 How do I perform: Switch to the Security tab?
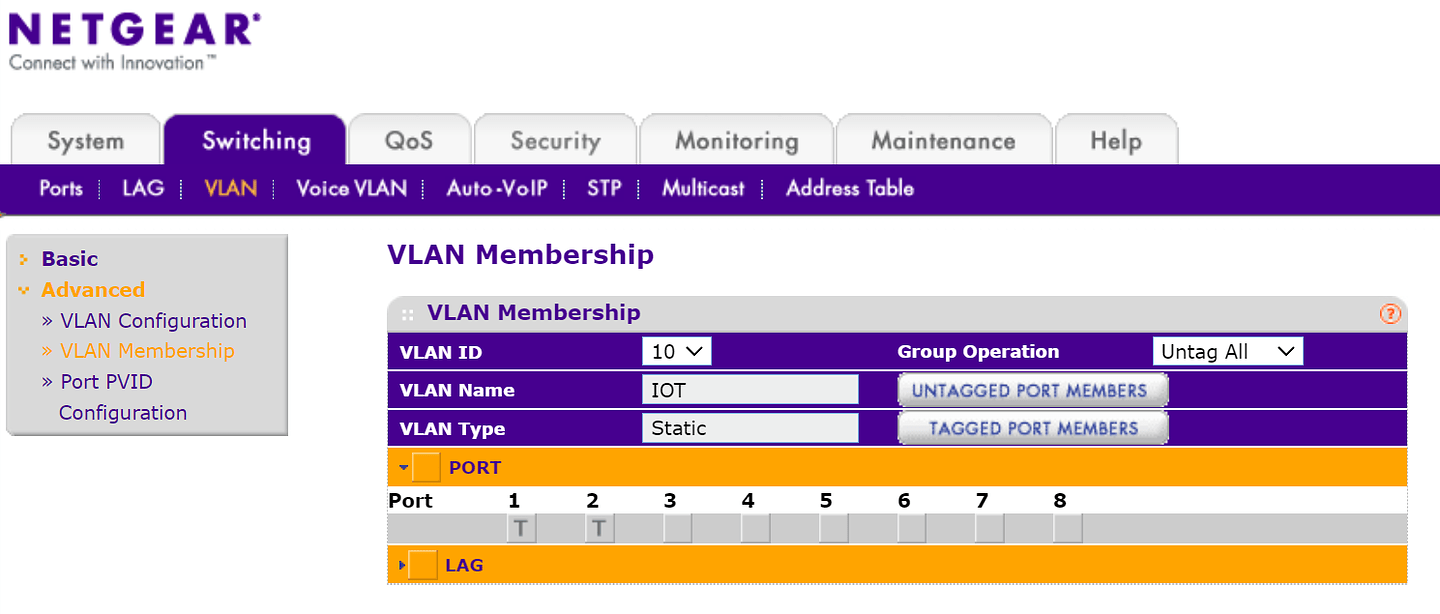click(555, 139)
